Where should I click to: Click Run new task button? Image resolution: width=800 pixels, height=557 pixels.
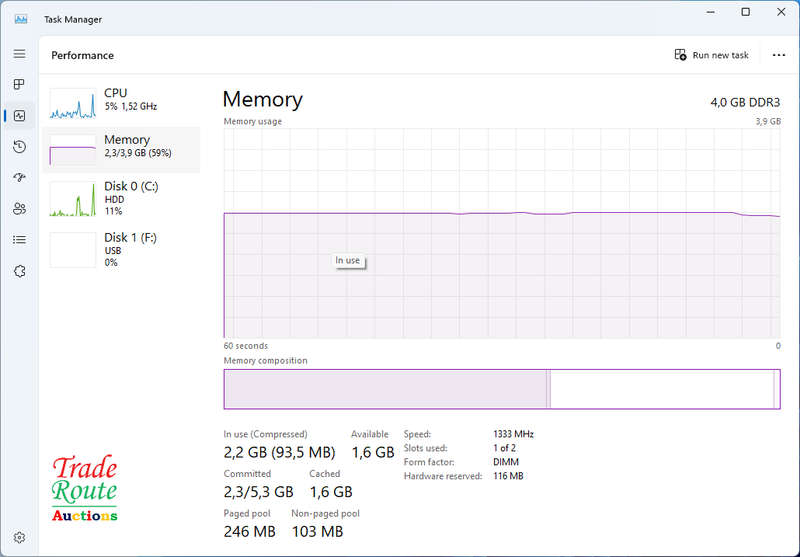pyautogui.click(x=711, y=55)
